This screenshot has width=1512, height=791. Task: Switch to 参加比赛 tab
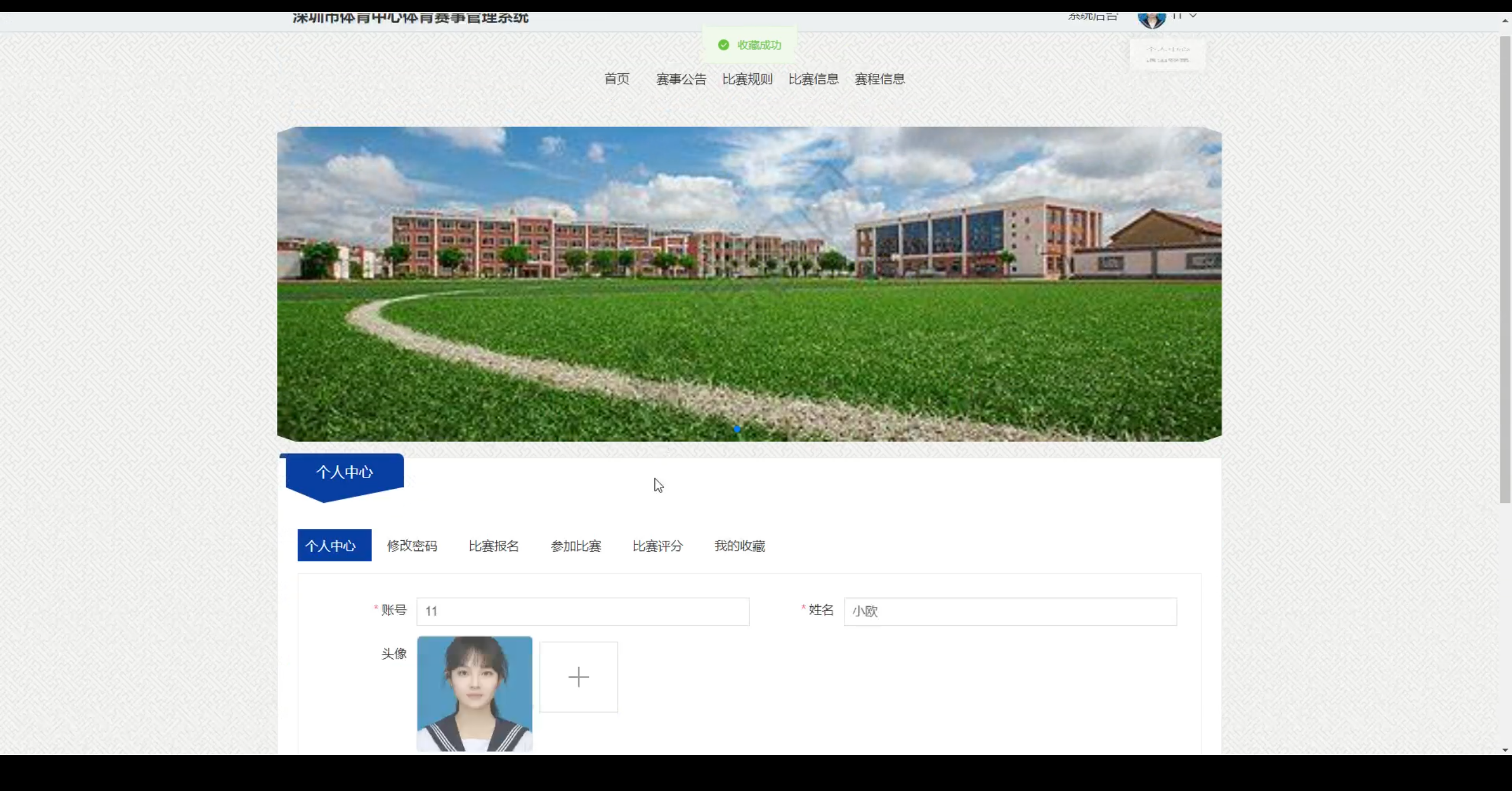pyautogui.click(x=576, y=546)
